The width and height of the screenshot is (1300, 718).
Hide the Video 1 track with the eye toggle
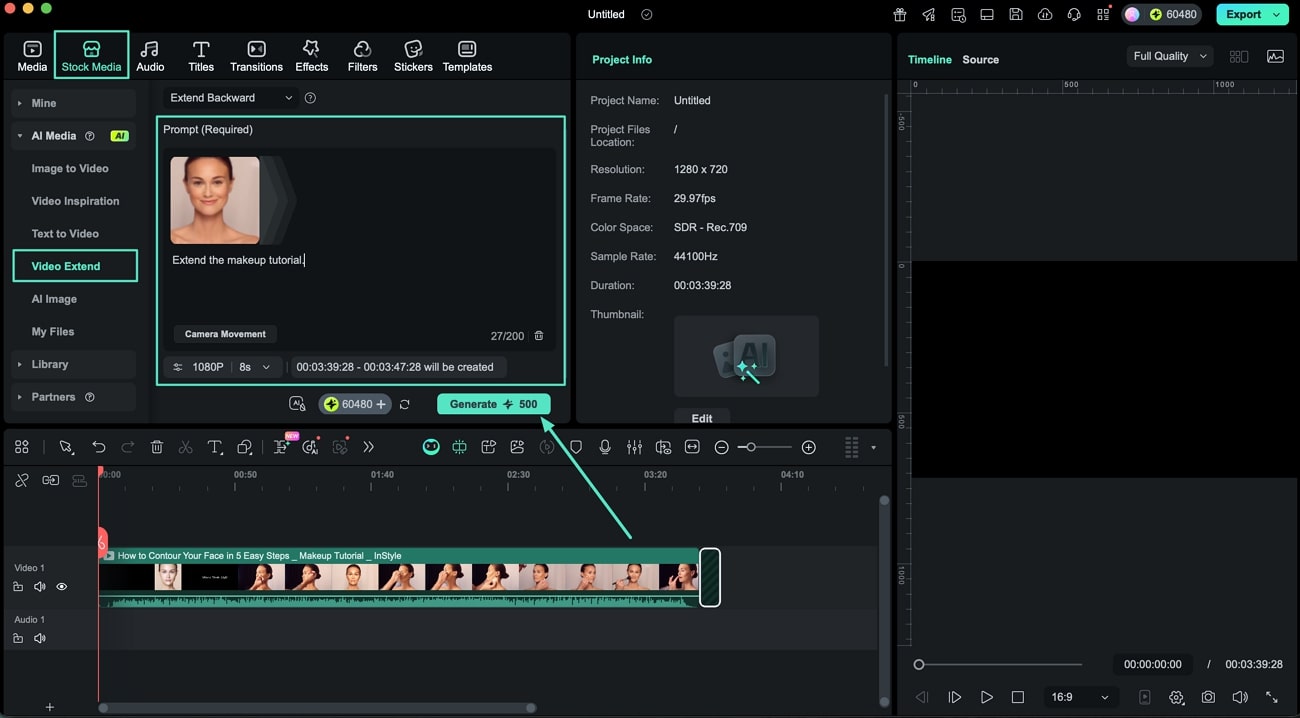[x=61, y=586]
